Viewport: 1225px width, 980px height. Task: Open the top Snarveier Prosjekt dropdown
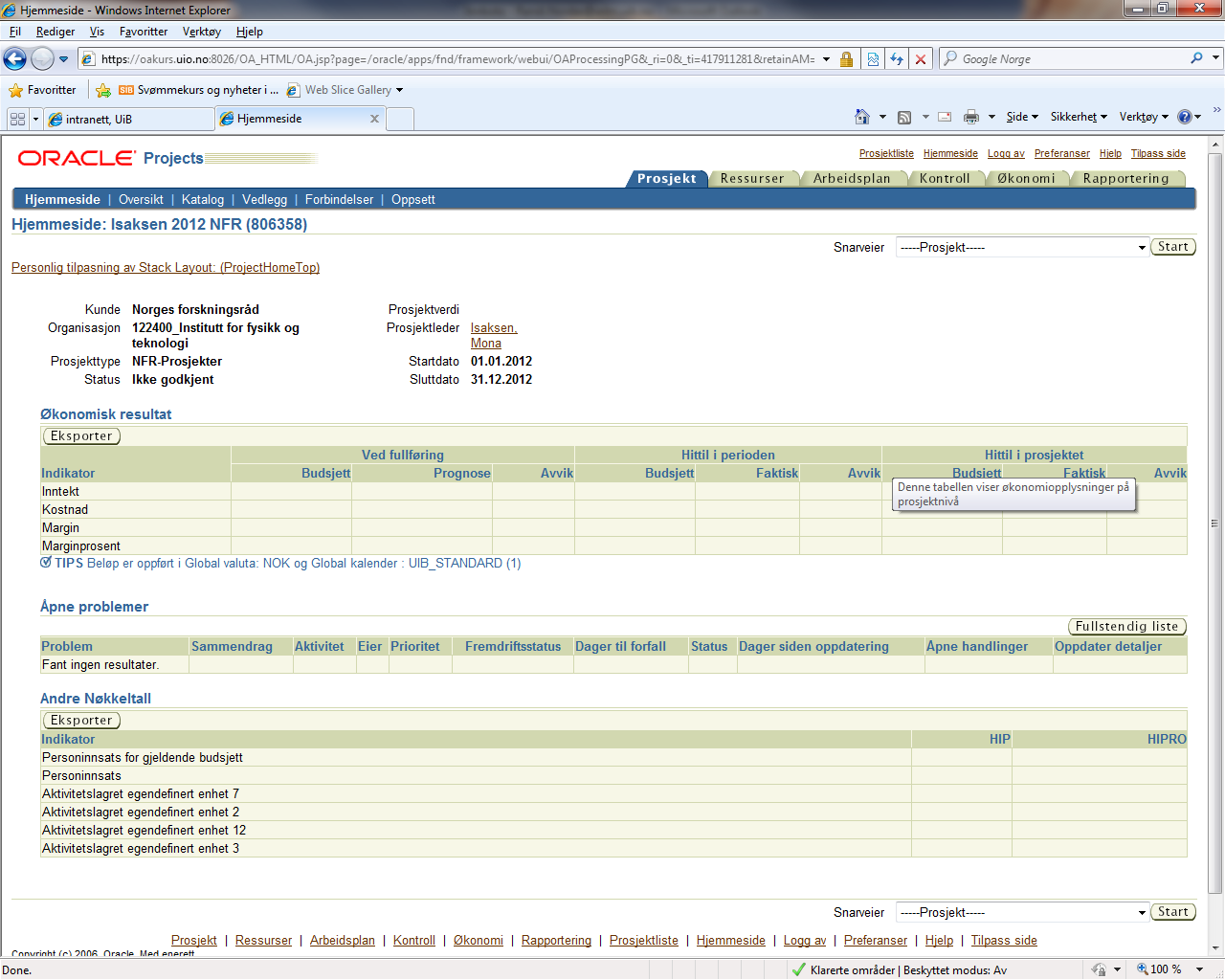(1022, 248)
